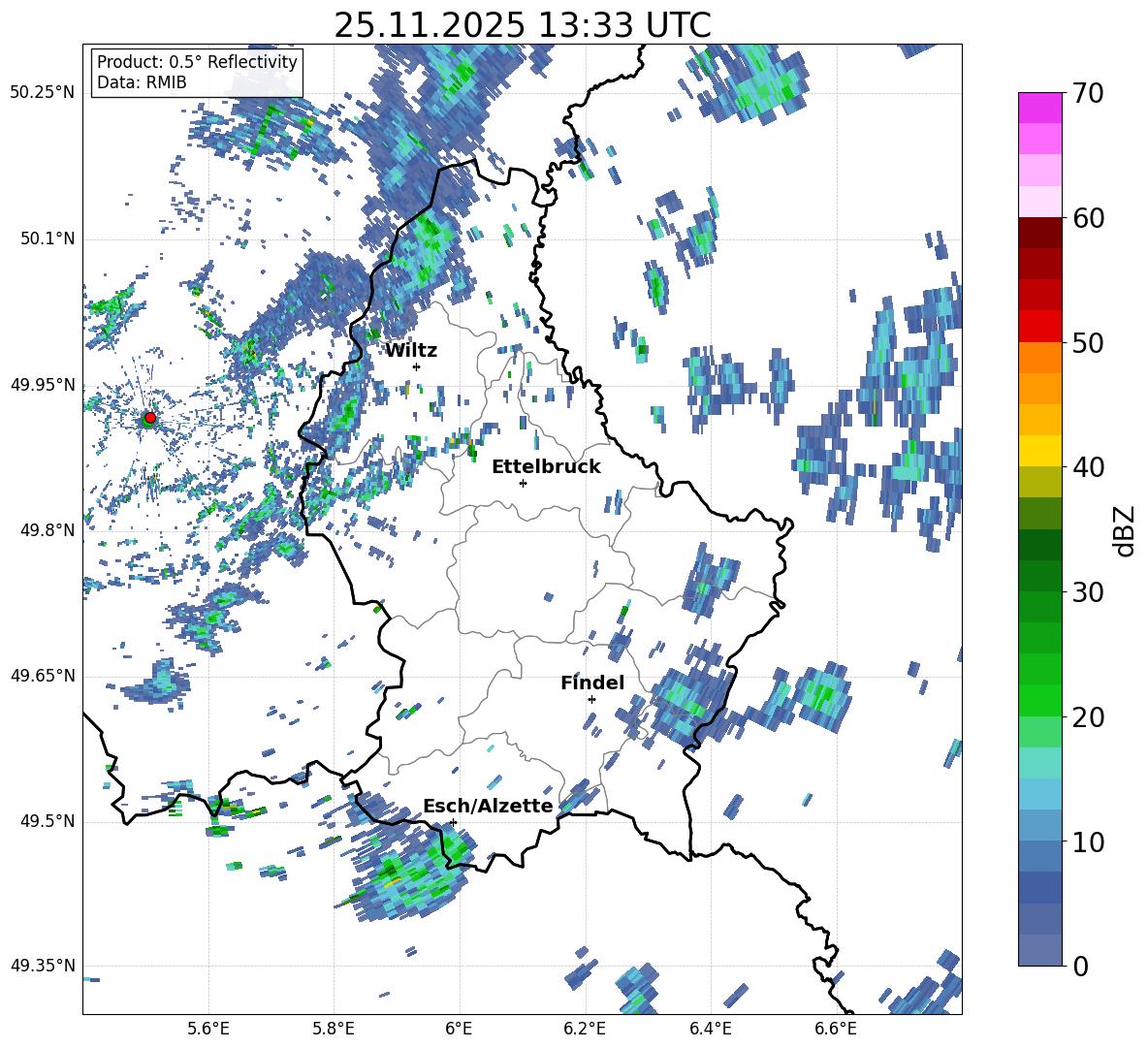Click the Product: 0.5° Reflectivity text
This screenshot has height=1048, width=1148.
[x=197, y=62]
